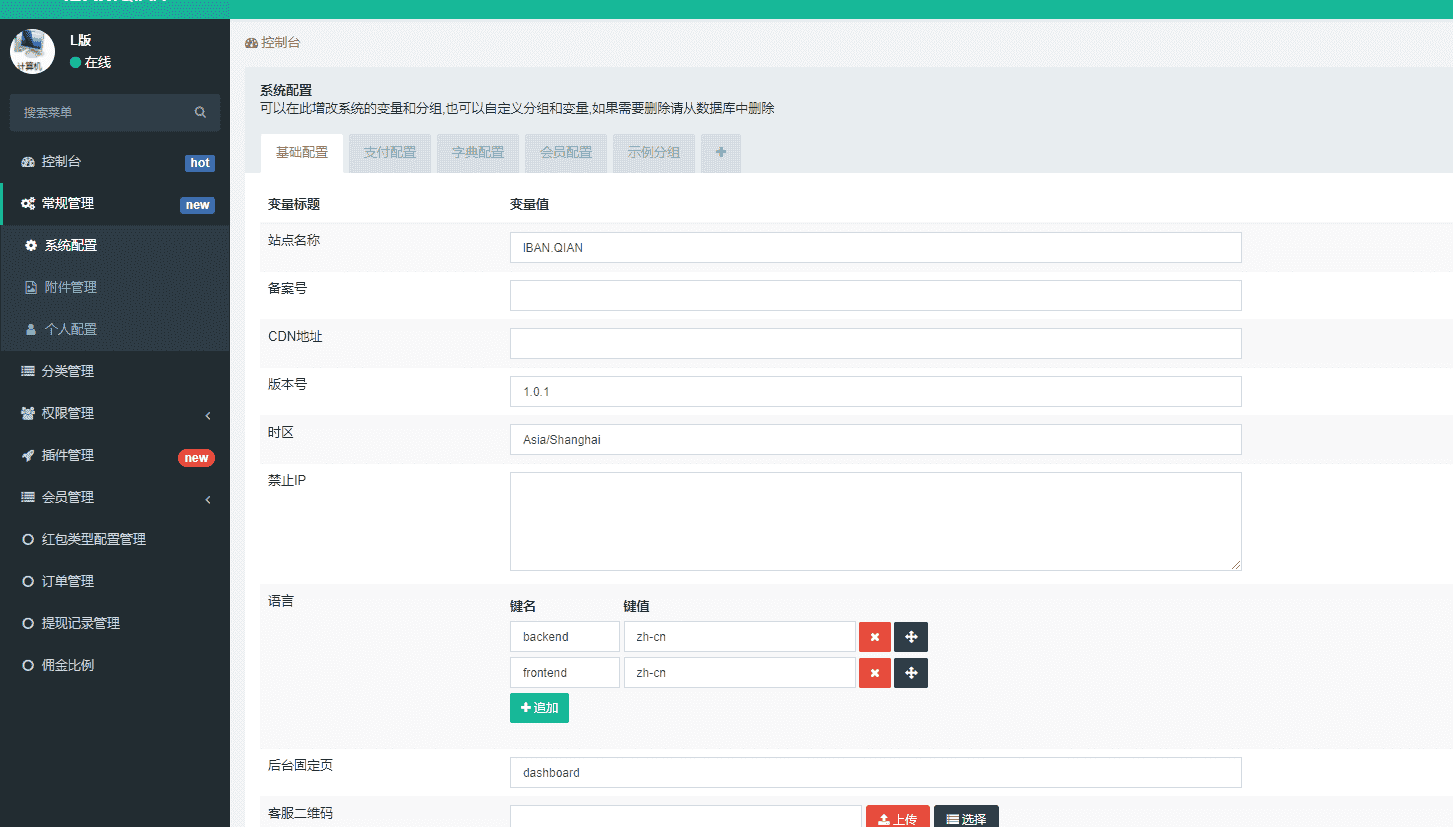Image resolution: width=1453 pixels, height=827 pixels.
Task: Click the rocket icon for 插件管理
Action: pyautogui.click(x=28, y=455)
